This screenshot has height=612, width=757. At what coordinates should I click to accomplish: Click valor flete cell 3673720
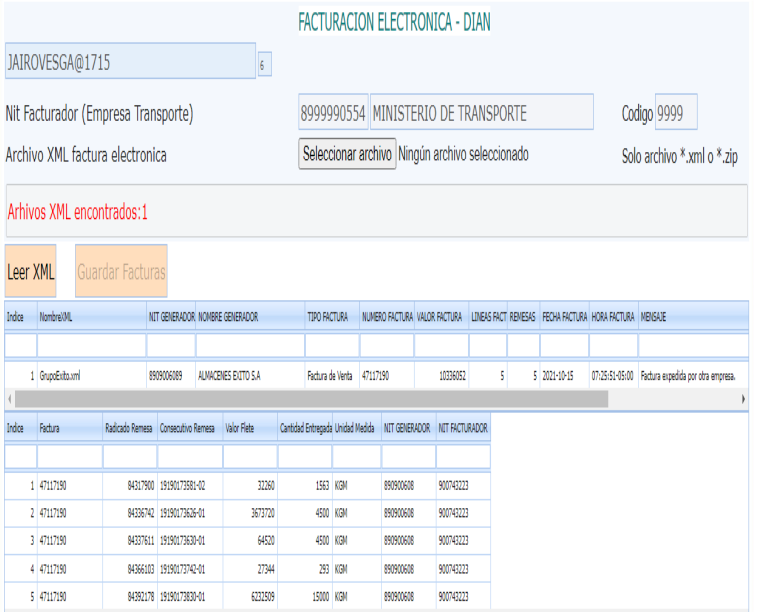click(x=250, y=513)
